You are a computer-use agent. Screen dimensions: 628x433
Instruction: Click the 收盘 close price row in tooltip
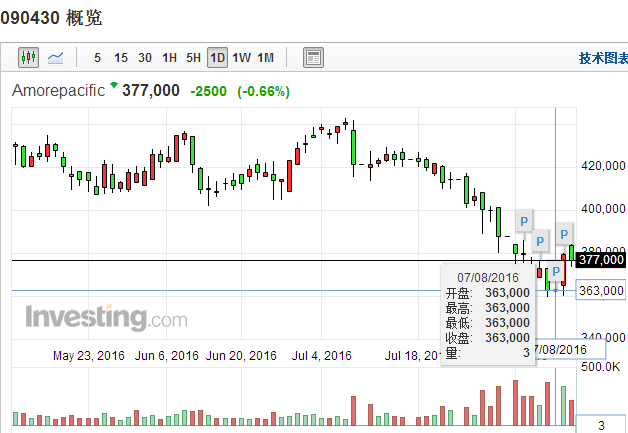pyautogui.click(x=487, y=338)
